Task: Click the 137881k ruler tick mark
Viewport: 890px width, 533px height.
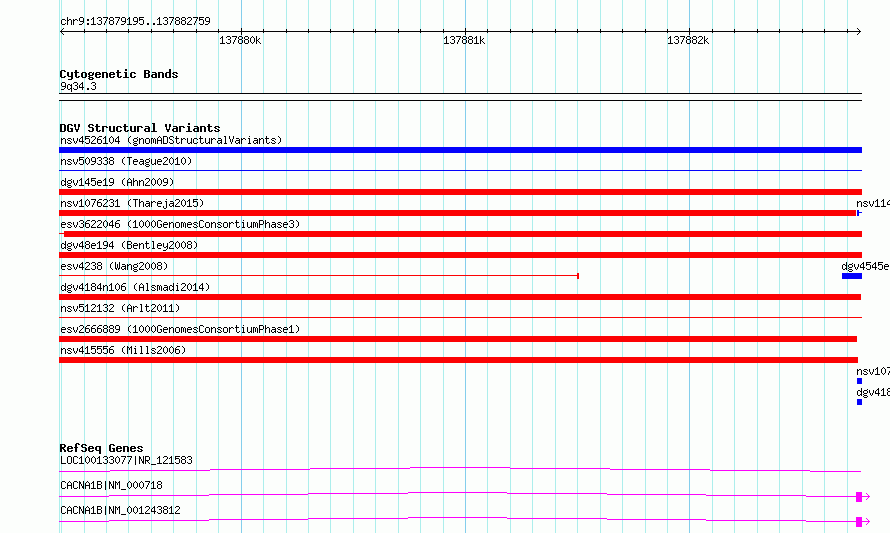Action: point(465,31)
